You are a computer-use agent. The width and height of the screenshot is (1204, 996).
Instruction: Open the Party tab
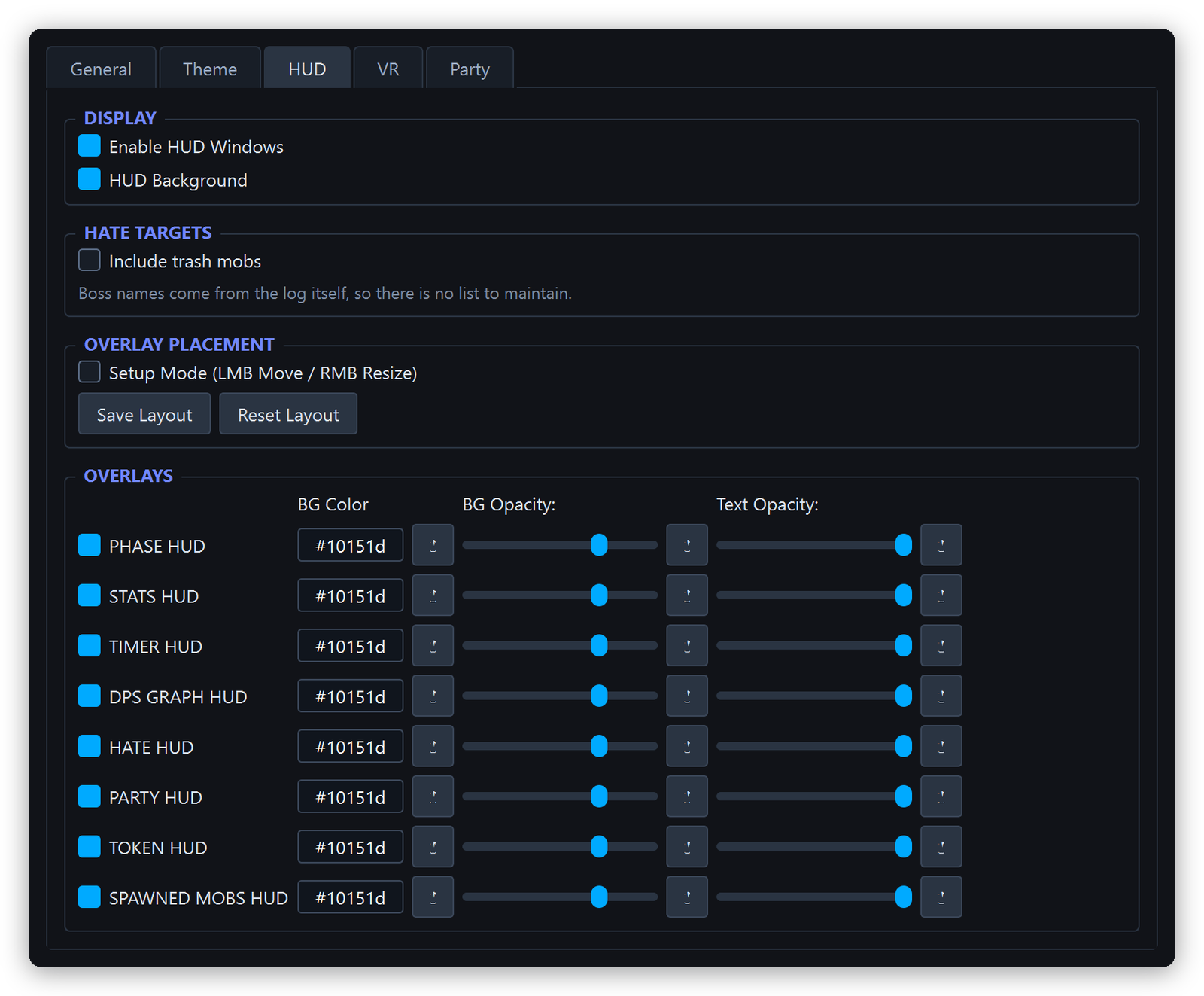pyautogui.click(x=470, y=69)
